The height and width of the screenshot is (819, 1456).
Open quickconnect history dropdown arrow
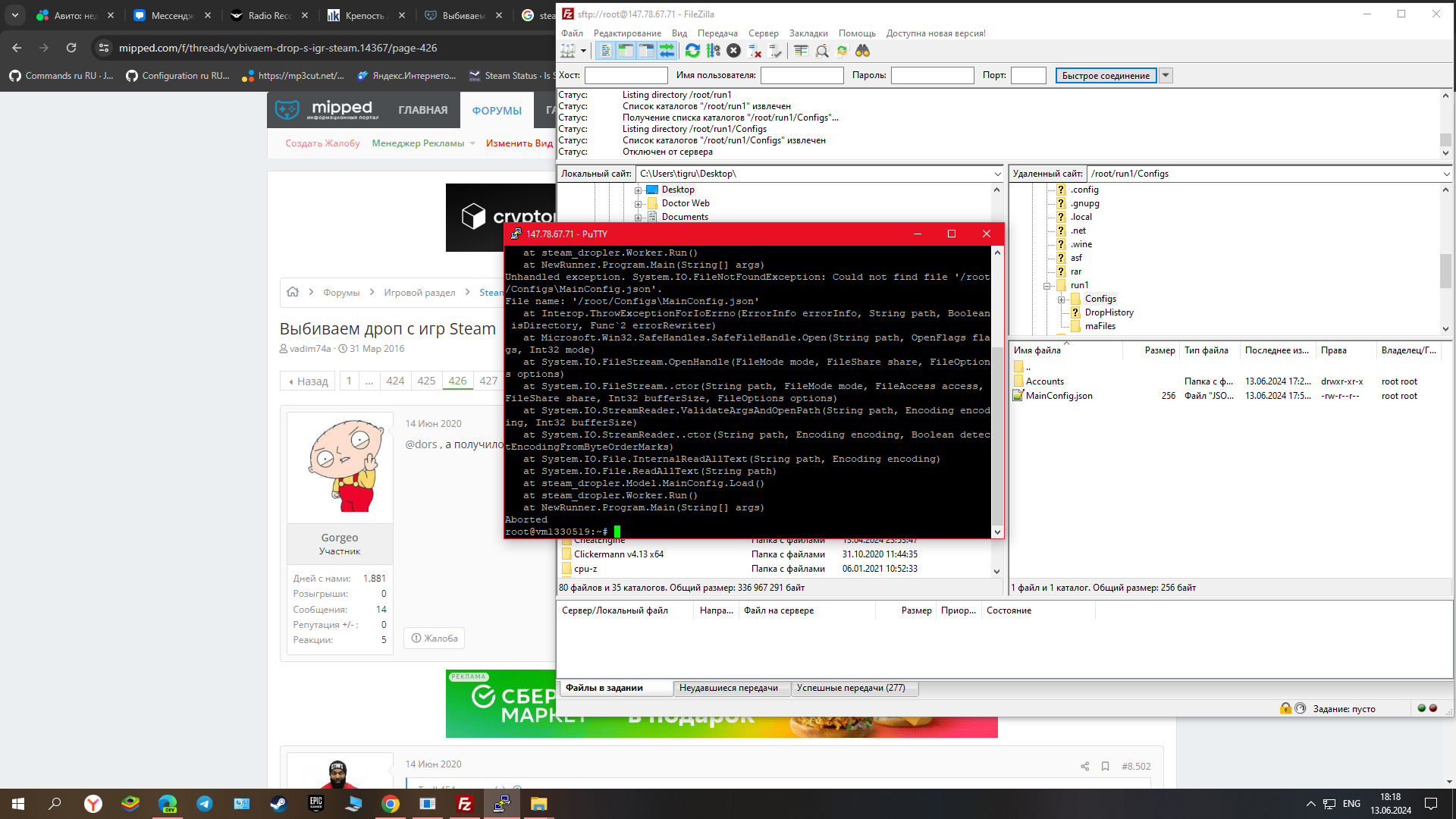pos(1166,76)
